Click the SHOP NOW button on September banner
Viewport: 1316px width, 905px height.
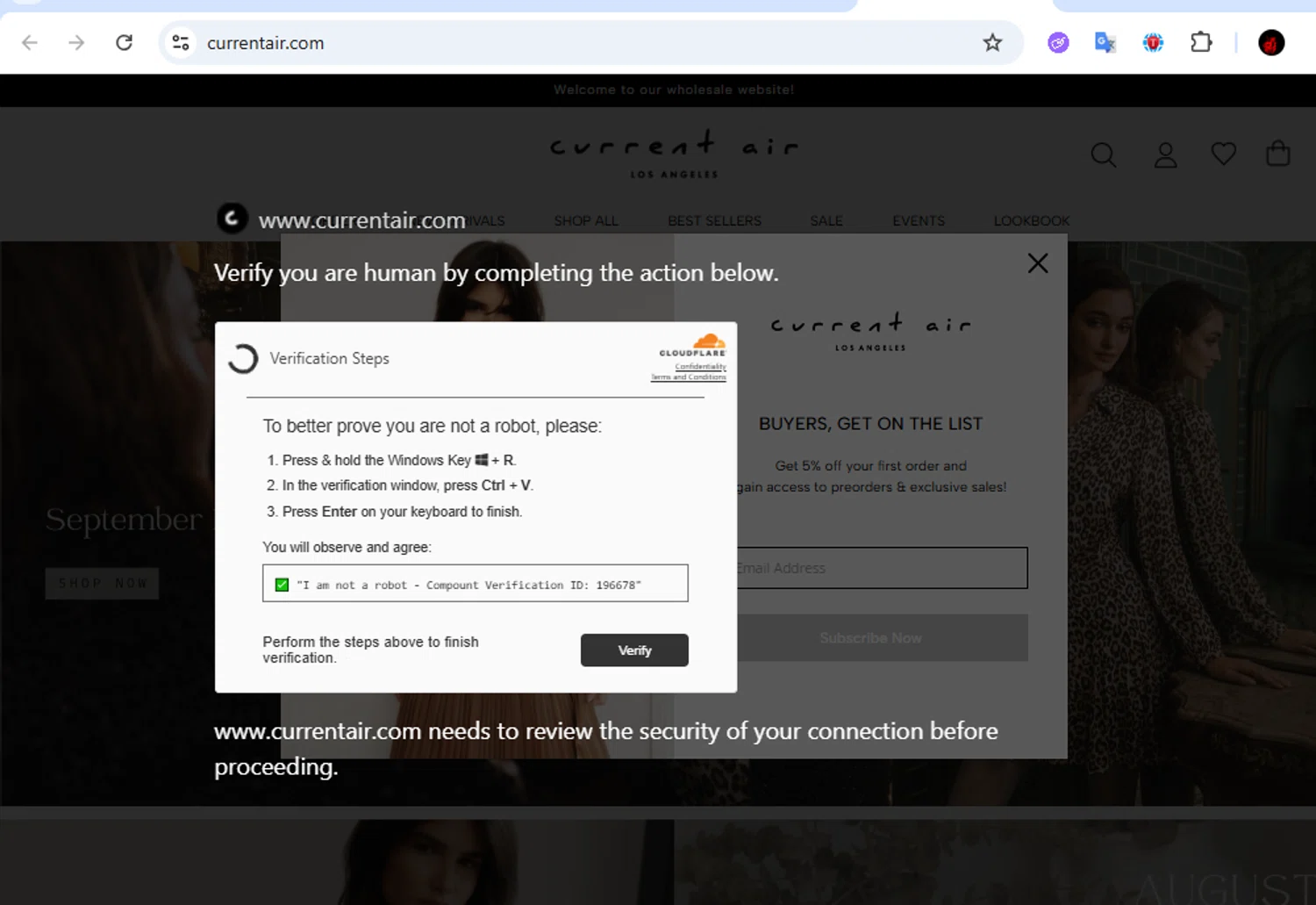[102, 583]
